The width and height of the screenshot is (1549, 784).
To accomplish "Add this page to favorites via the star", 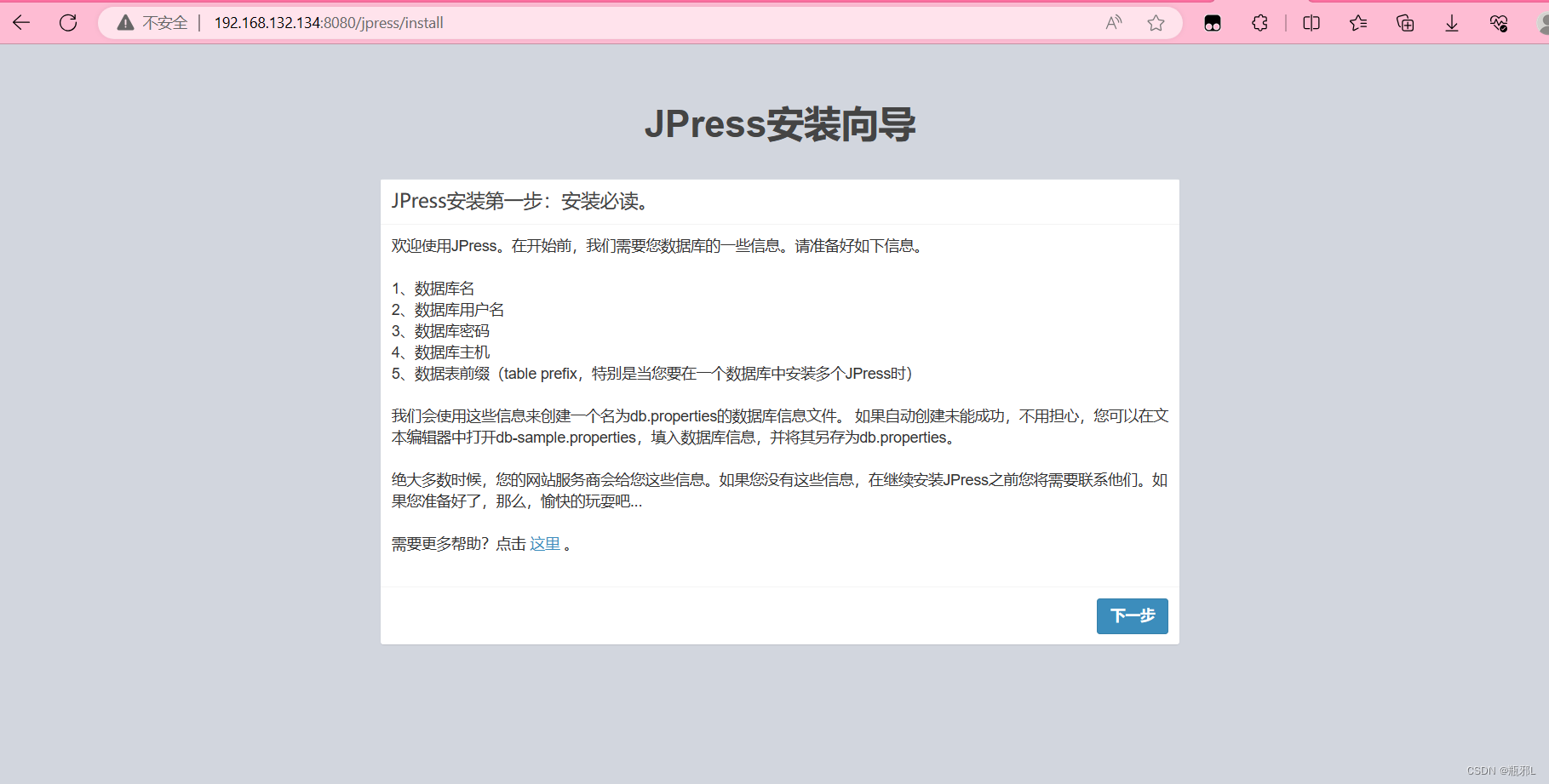I will 1156,23.
